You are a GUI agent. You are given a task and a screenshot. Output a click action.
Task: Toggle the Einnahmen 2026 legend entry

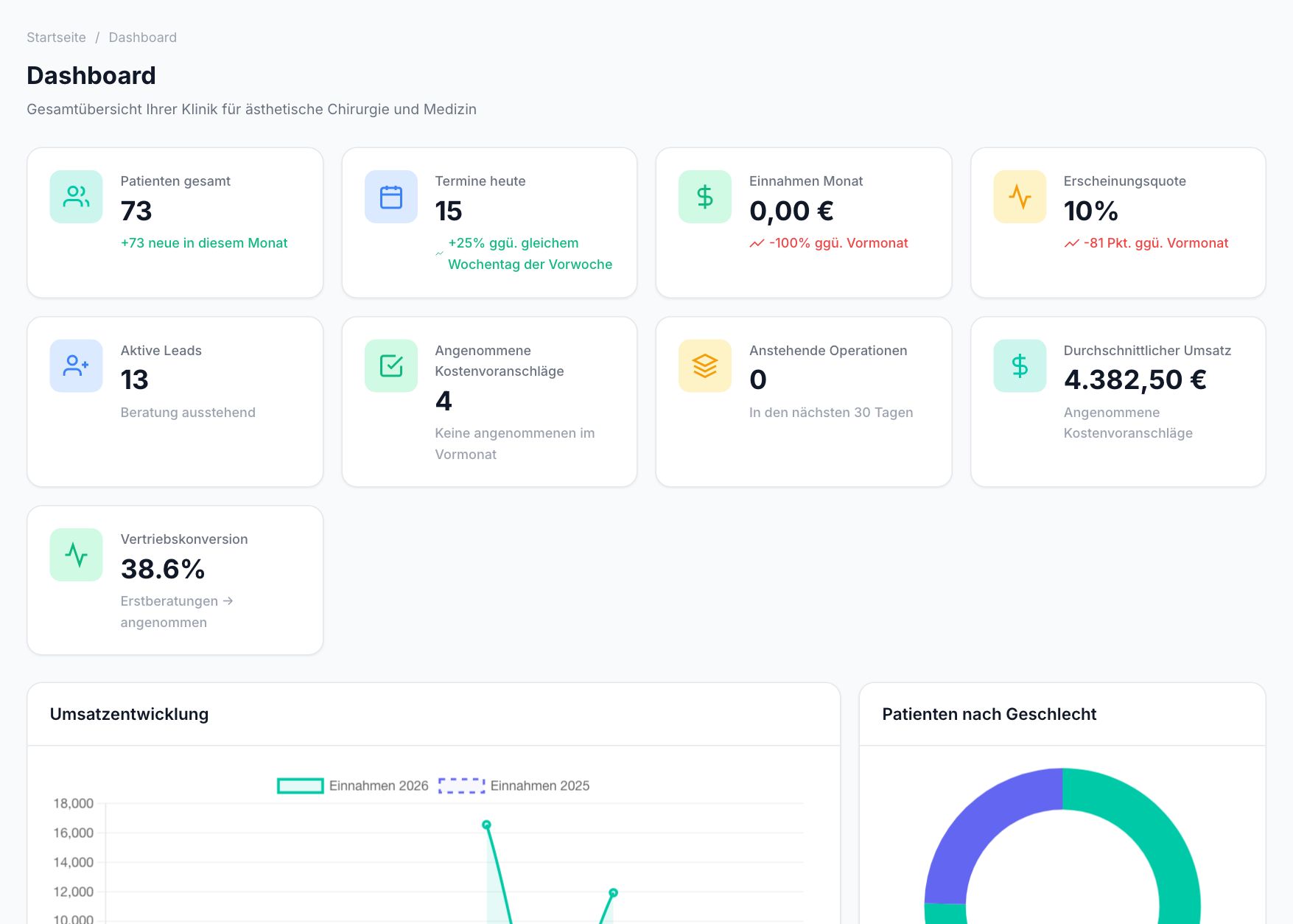pyautogui.click(x=352, y=786)
